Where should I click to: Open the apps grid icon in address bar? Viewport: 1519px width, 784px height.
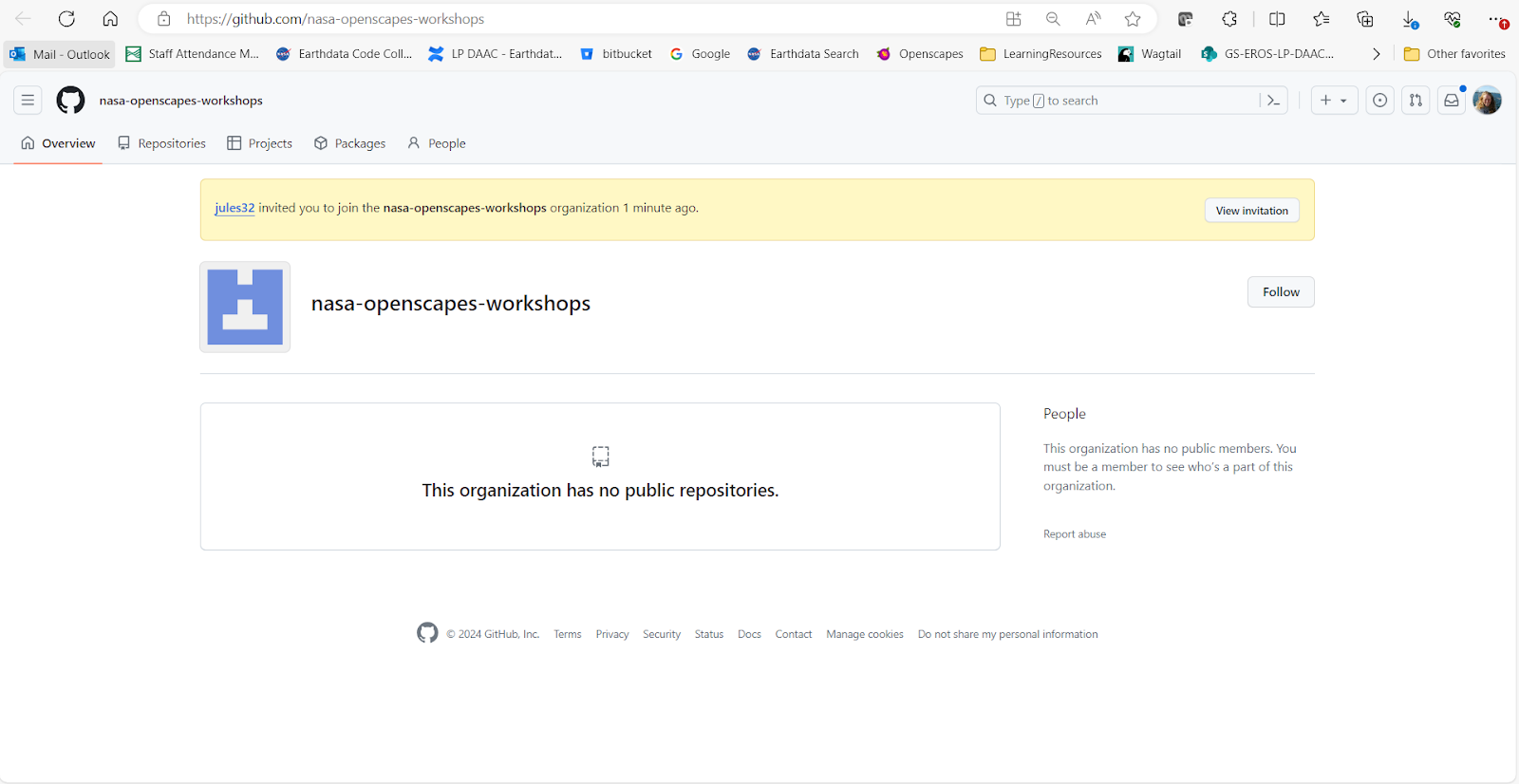coord(1014,19)
